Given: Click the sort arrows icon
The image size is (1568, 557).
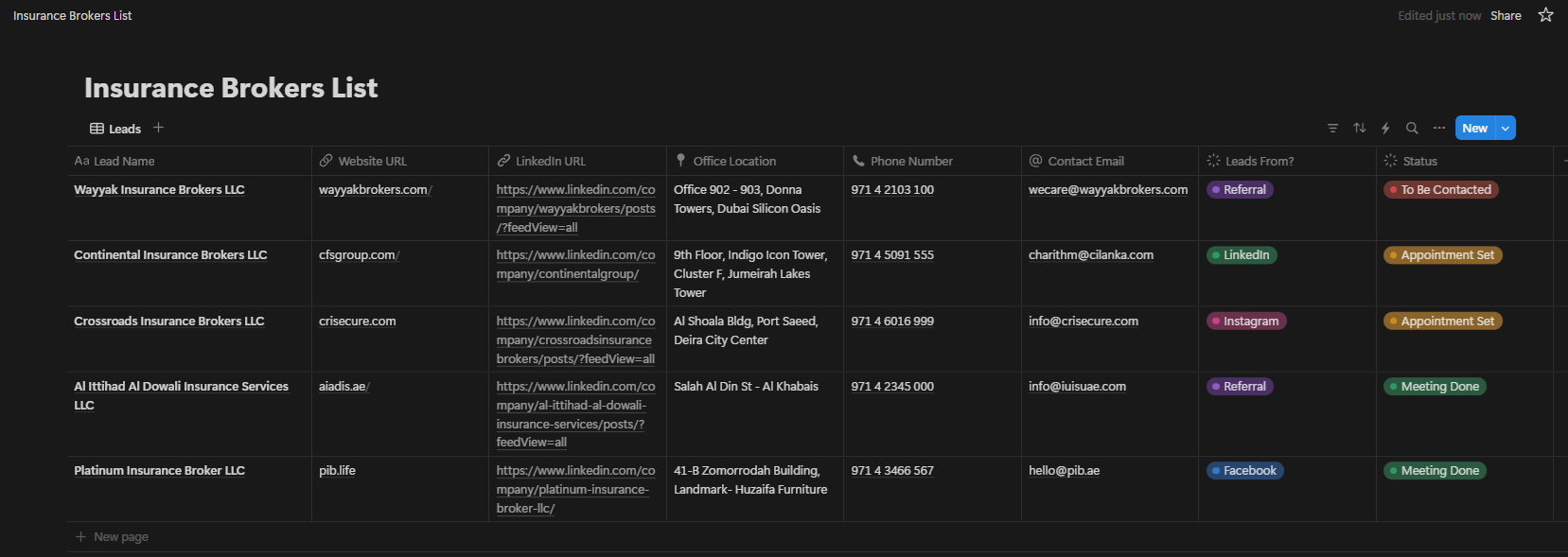Looking at the screenshot, I should (1360, 128).
